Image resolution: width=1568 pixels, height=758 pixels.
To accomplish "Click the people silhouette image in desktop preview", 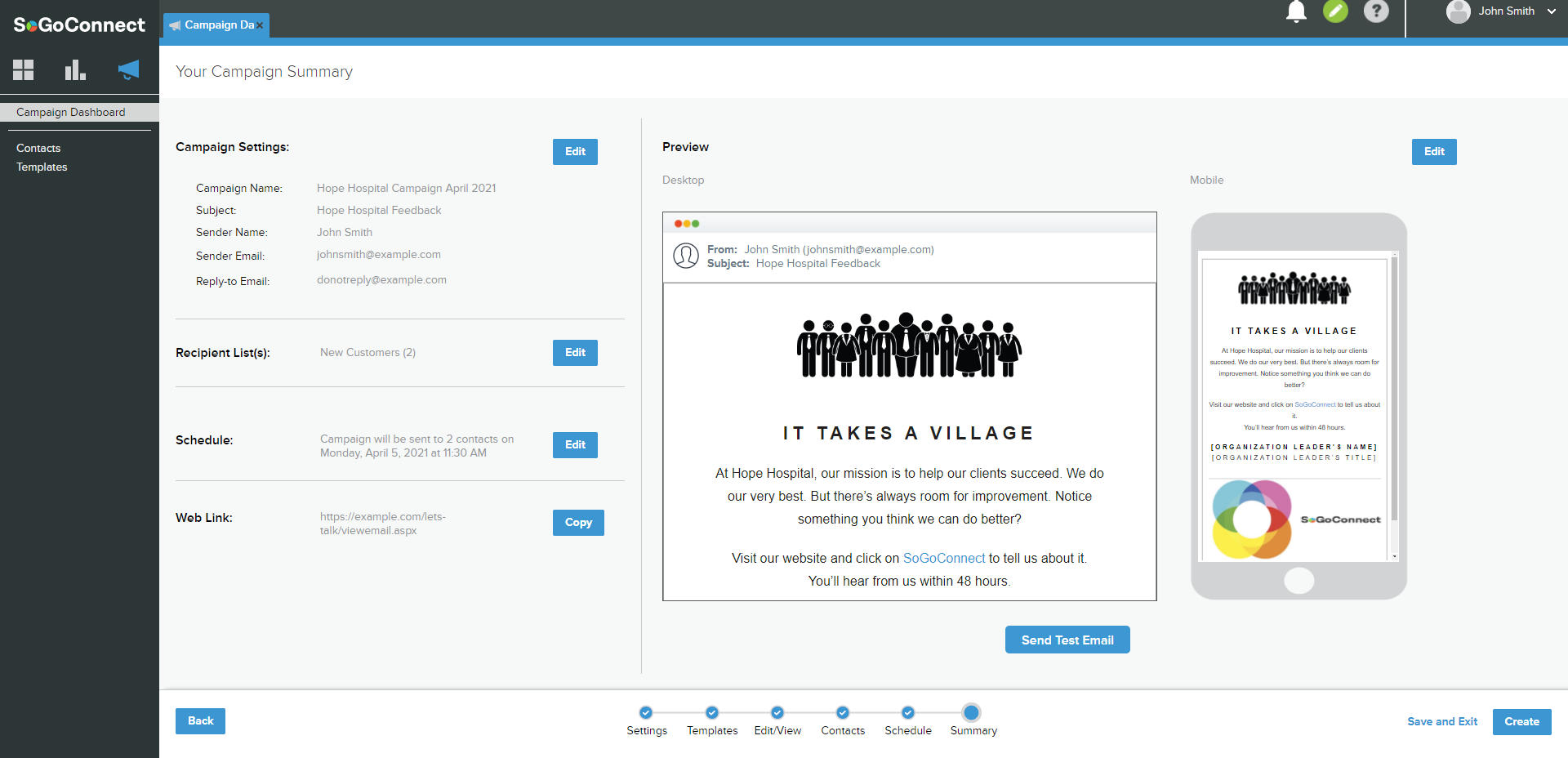I will coord(909,345).
